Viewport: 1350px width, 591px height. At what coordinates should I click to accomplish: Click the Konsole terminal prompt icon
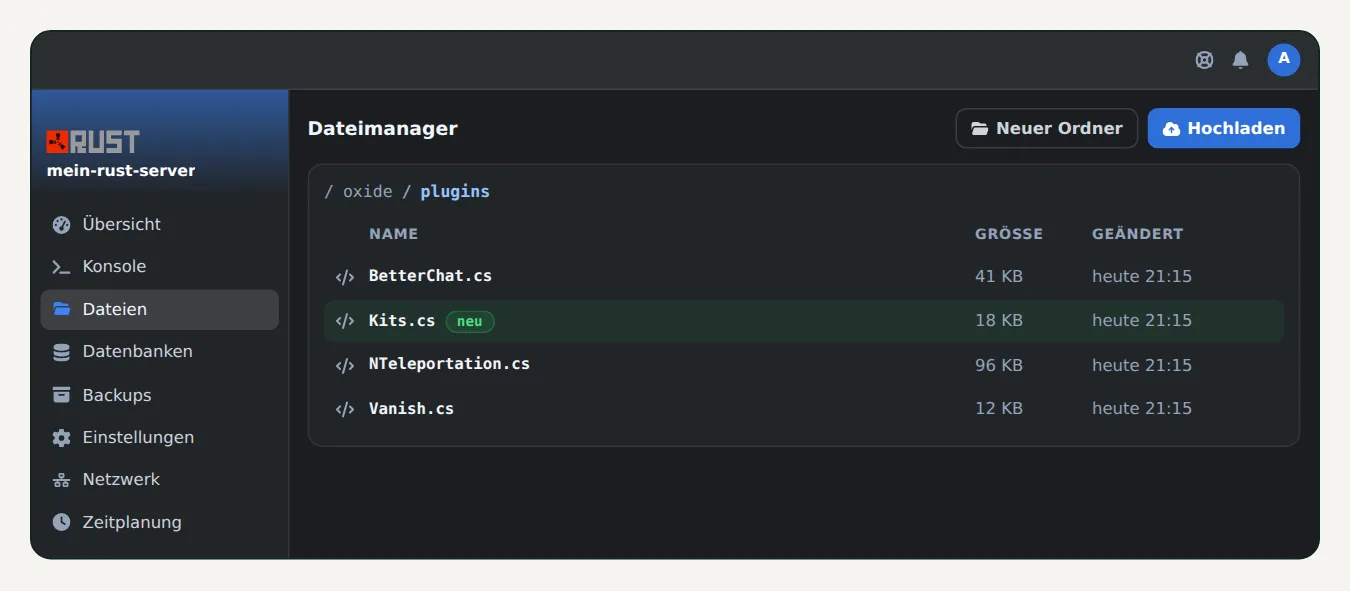pyautogui.click(x=62, y=267)
